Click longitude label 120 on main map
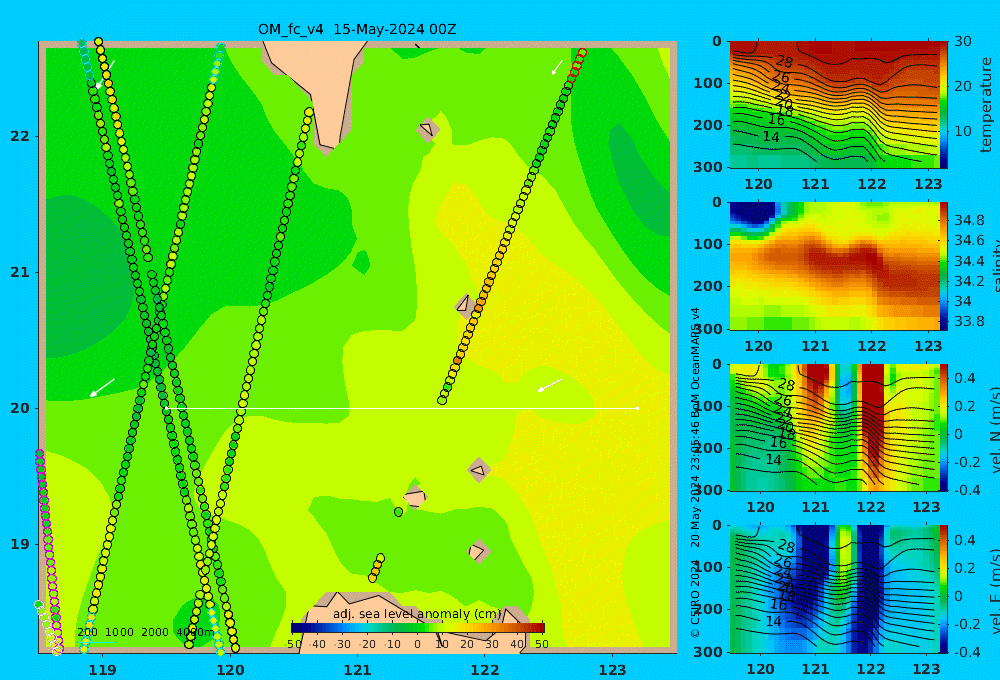Viewport: 1000px width, 680px height. click(x=230, y=670)
